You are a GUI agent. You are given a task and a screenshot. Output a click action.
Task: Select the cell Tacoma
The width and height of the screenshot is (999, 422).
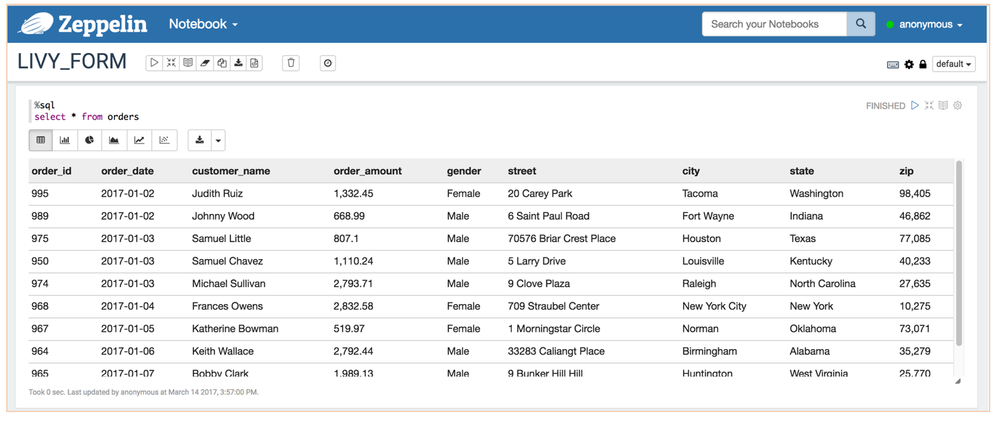pyautogui.click(x=700, y=193)
